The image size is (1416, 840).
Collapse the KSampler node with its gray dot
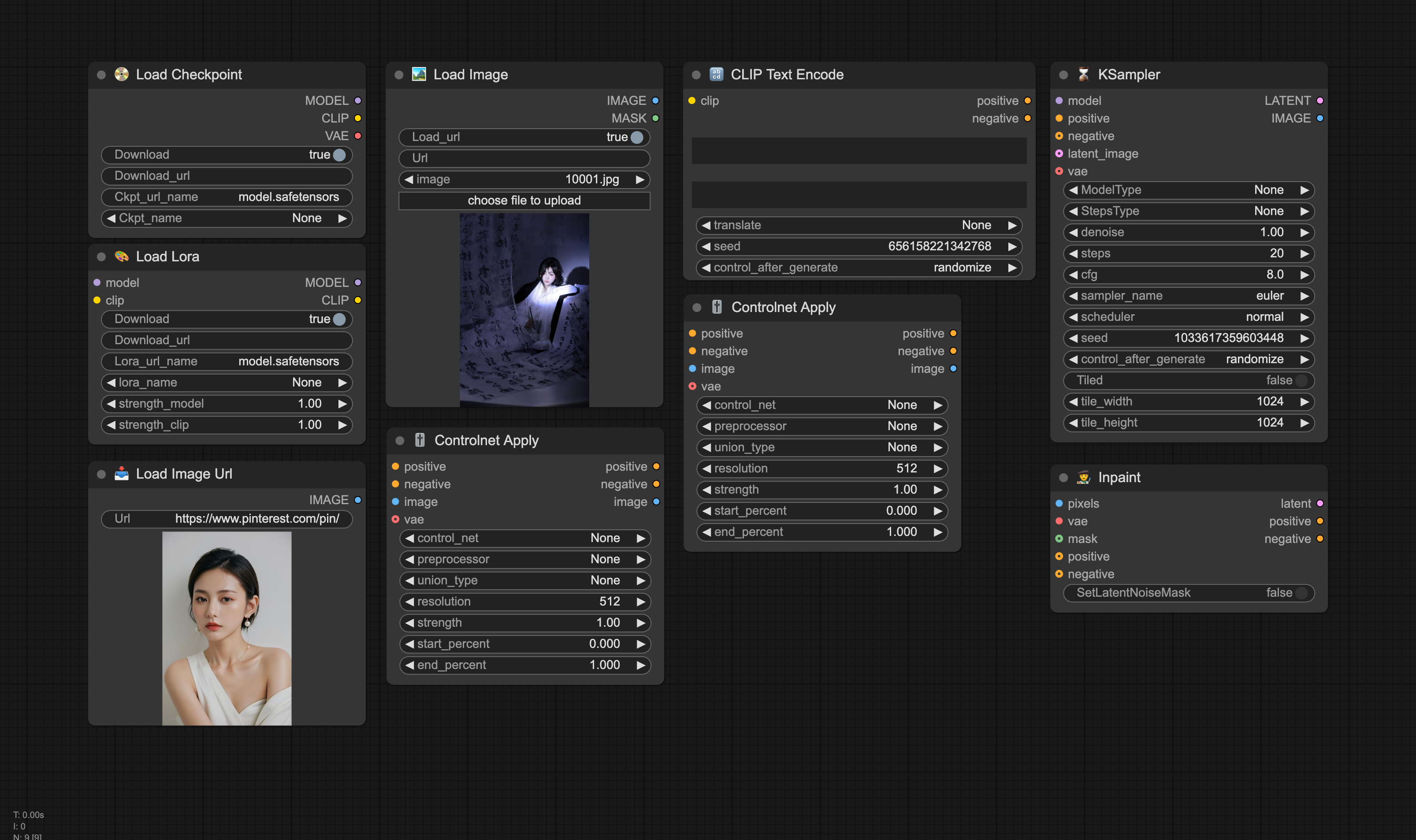point(1063,75)
